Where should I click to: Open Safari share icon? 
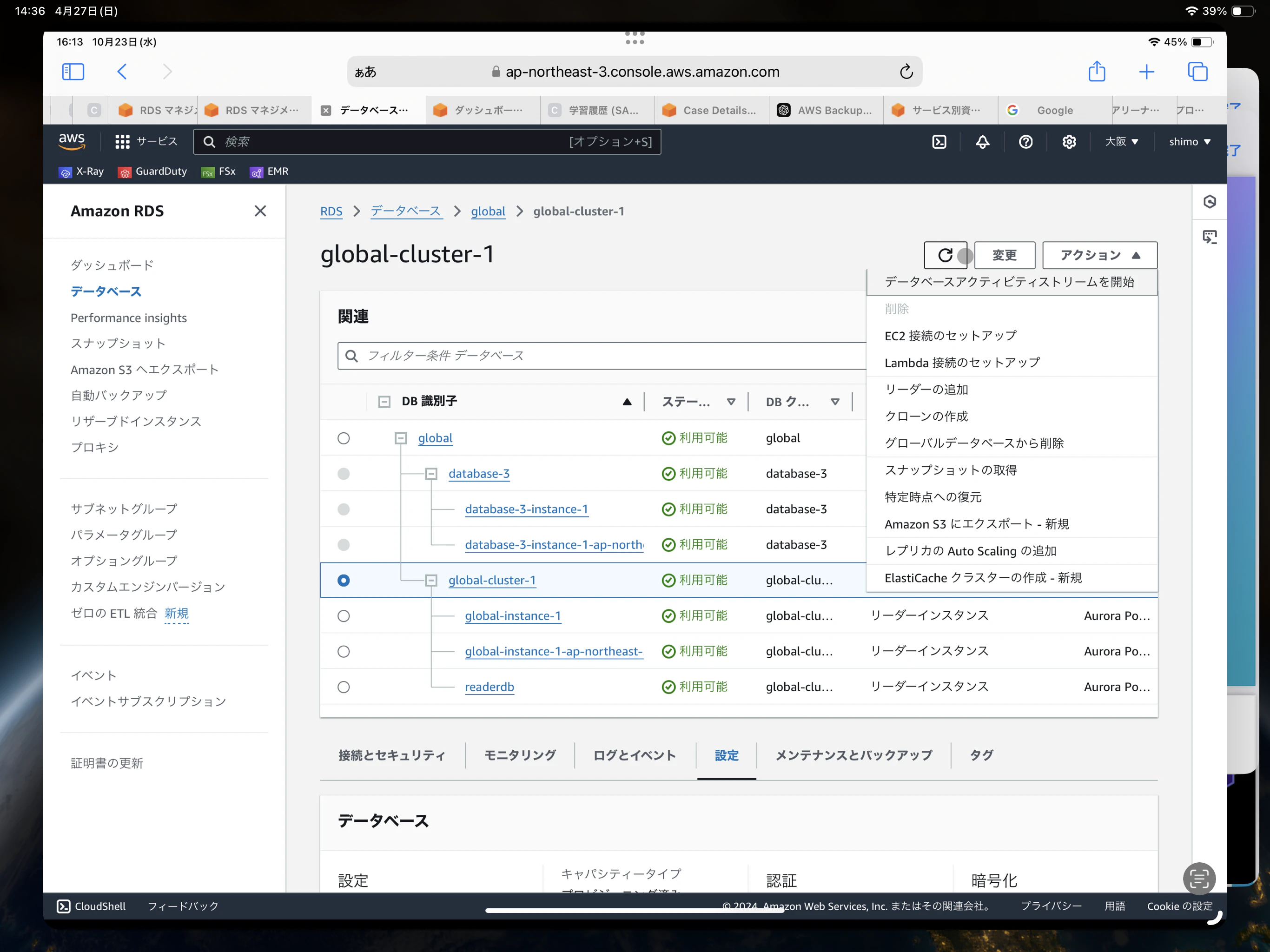point(1097,72)
